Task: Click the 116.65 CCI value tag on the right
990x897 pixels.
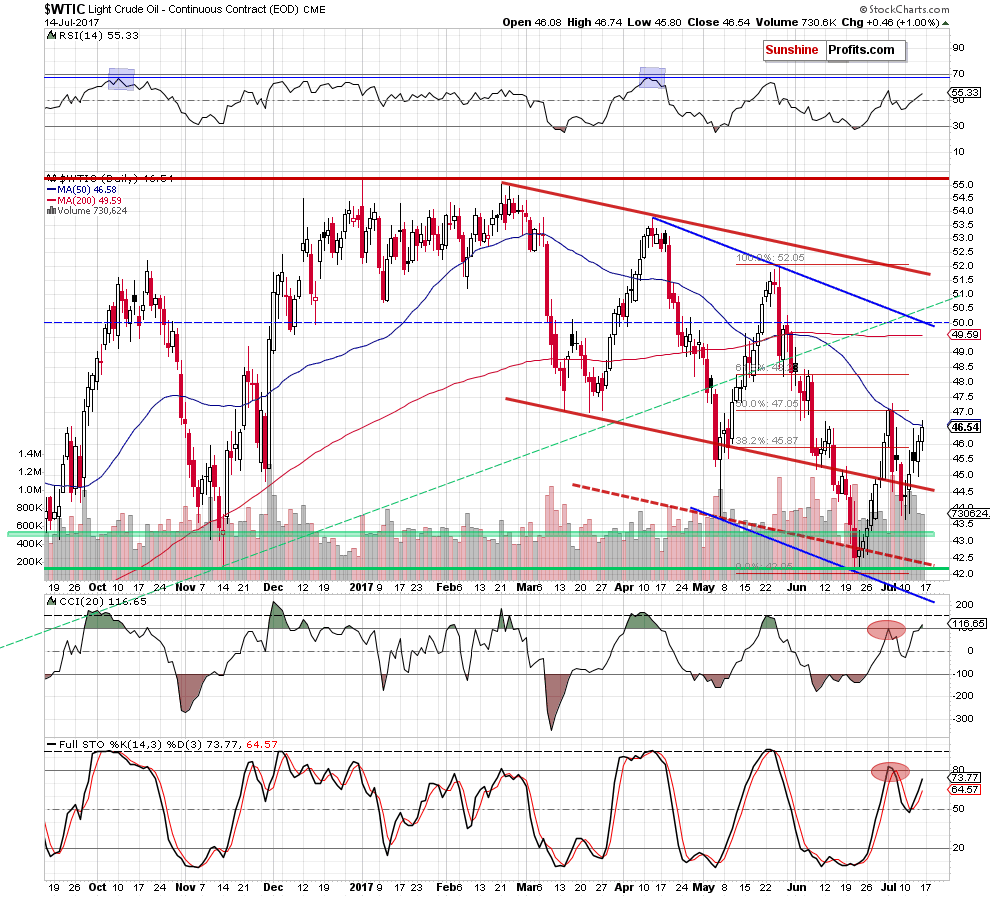Action: (967, 624)
